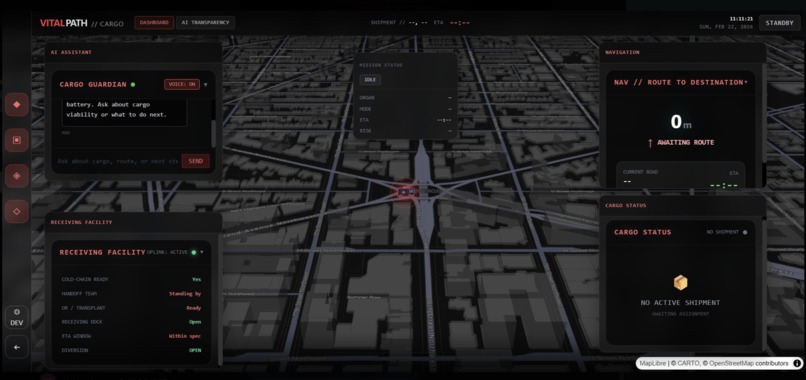Click the AWAITING ASSIGNMENT subtitle
806x380 pixels.
(680, 314)
